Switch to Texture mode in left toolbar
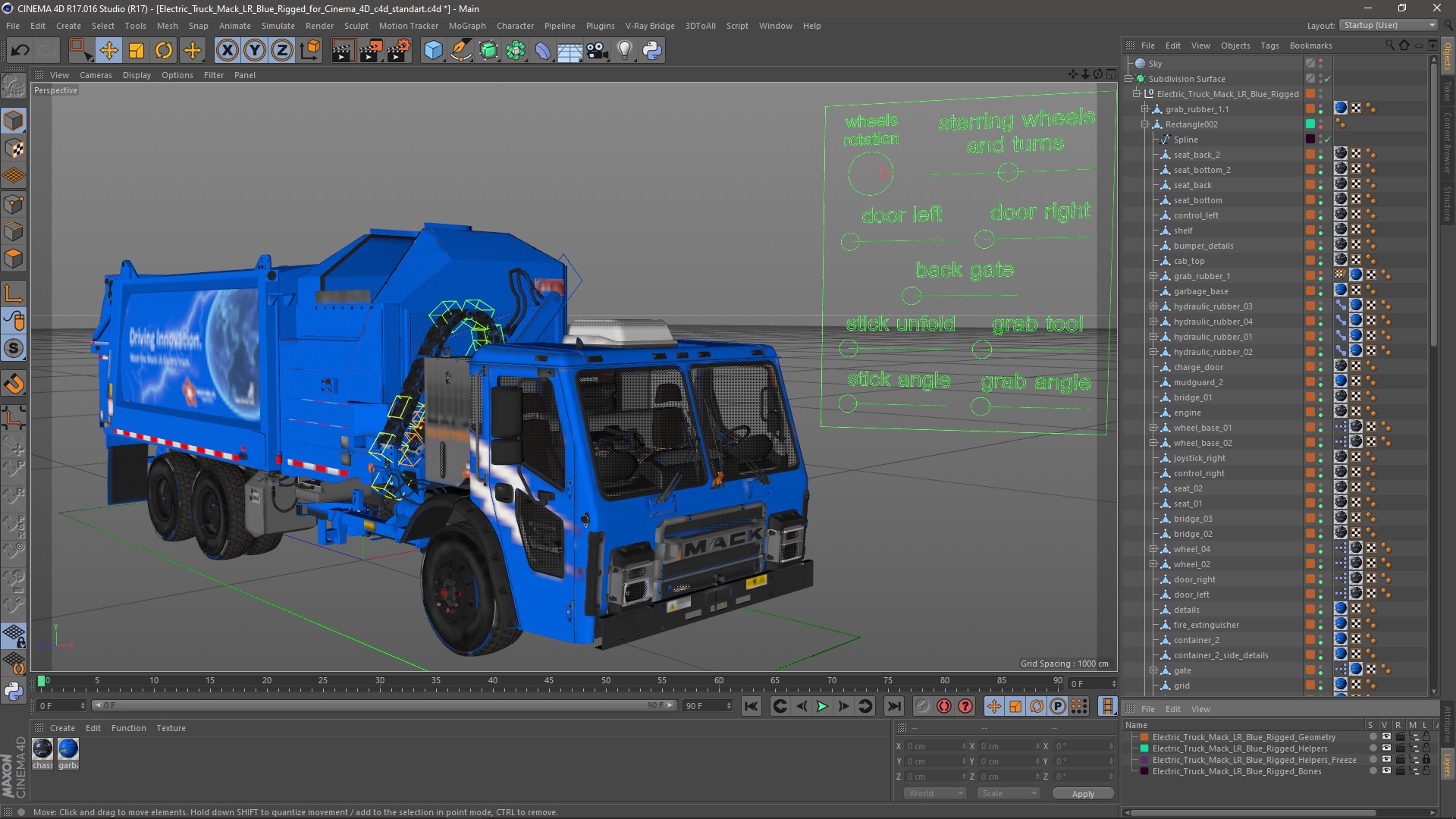 (x=14, y=148)
